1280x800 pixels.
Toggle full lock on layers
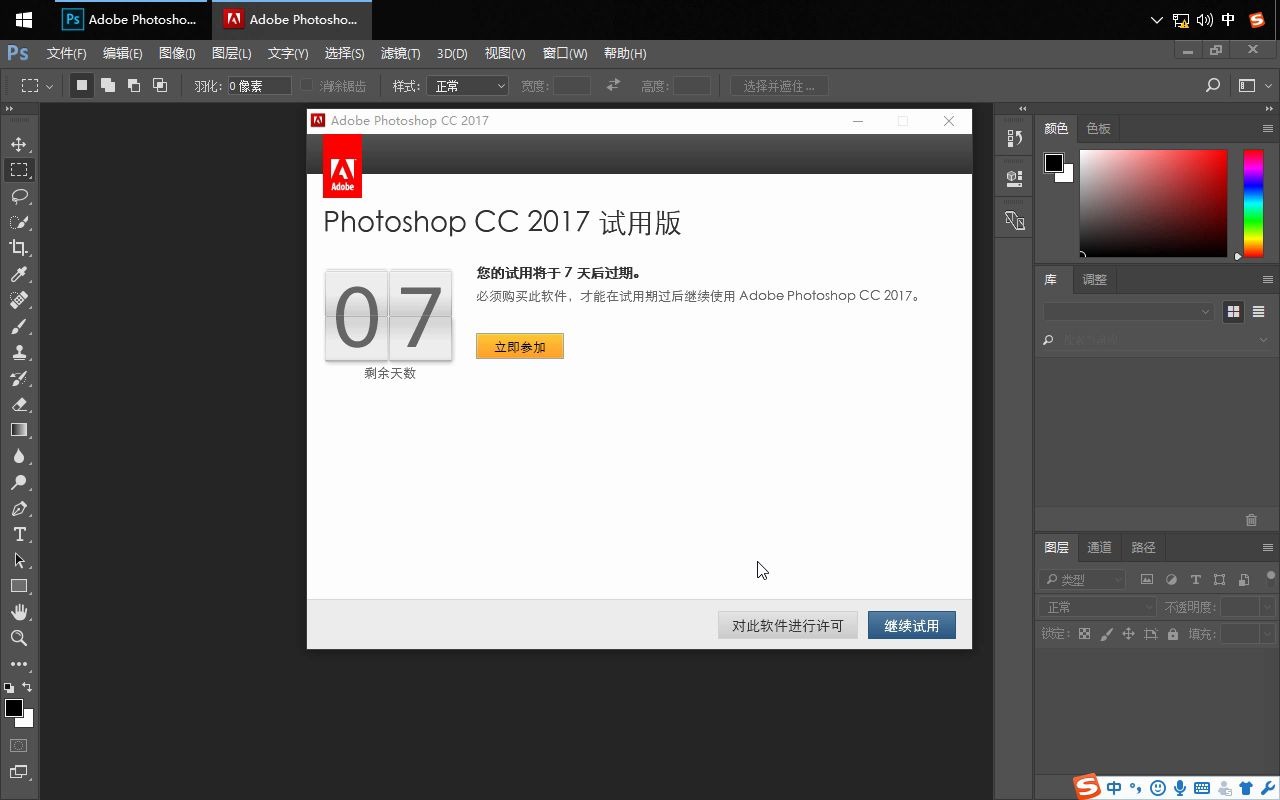[x=1172, y=633]
